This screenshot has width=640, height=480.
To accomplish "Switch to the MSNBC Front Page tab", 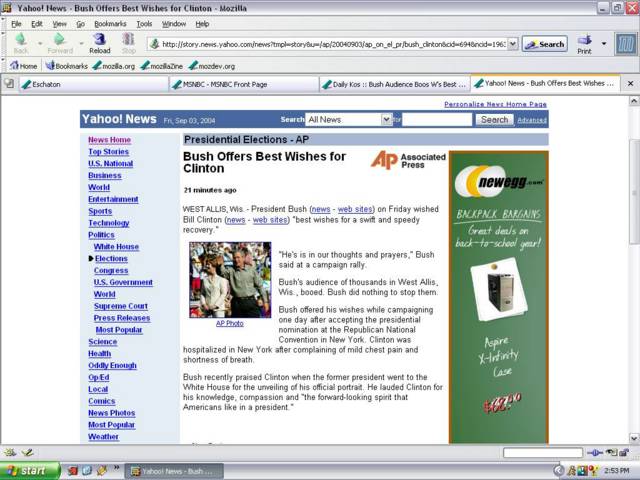I will [x=244, y=84].
